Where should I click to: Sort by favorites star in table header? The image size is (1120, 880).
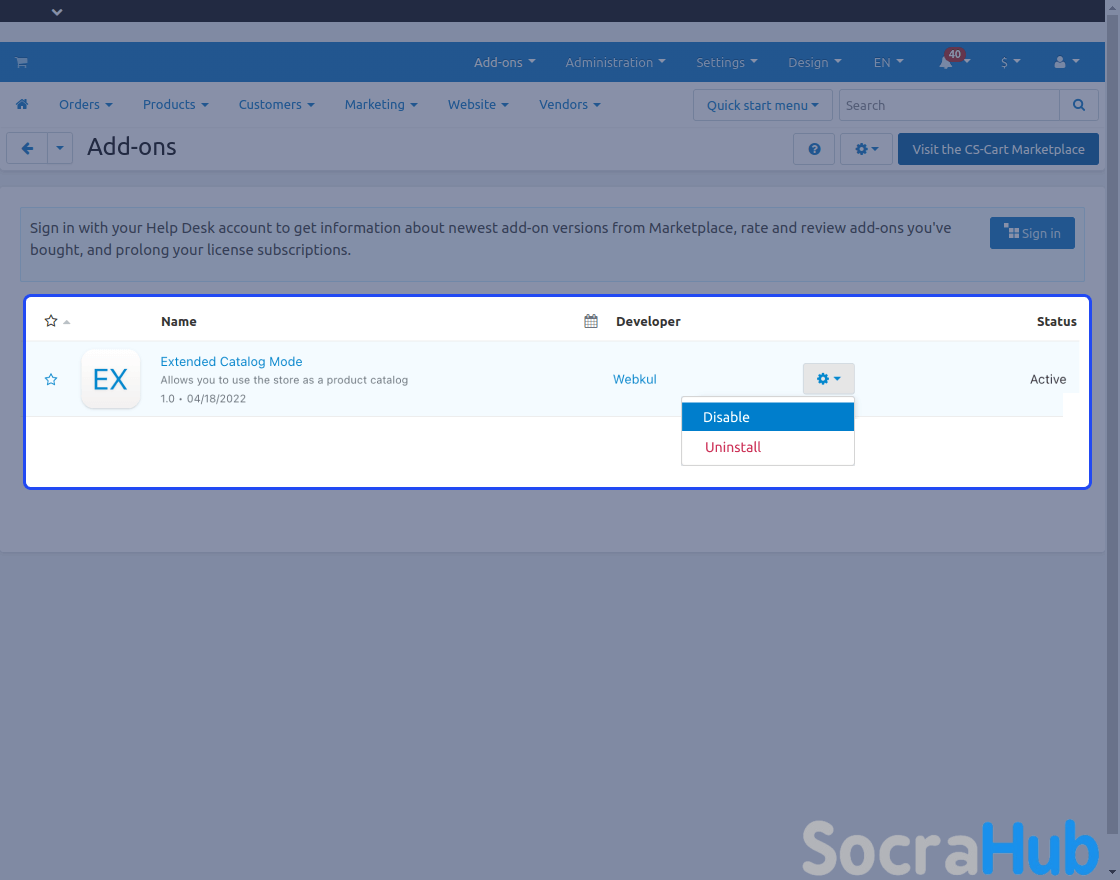click(x=51, y=321)
